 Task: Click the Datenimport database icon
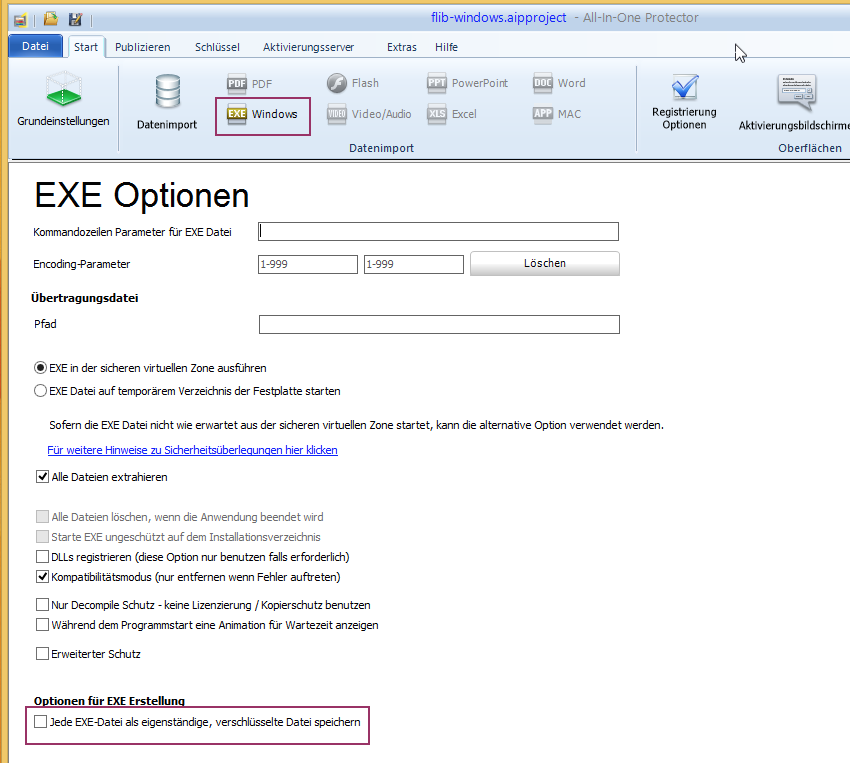point(167,103)
